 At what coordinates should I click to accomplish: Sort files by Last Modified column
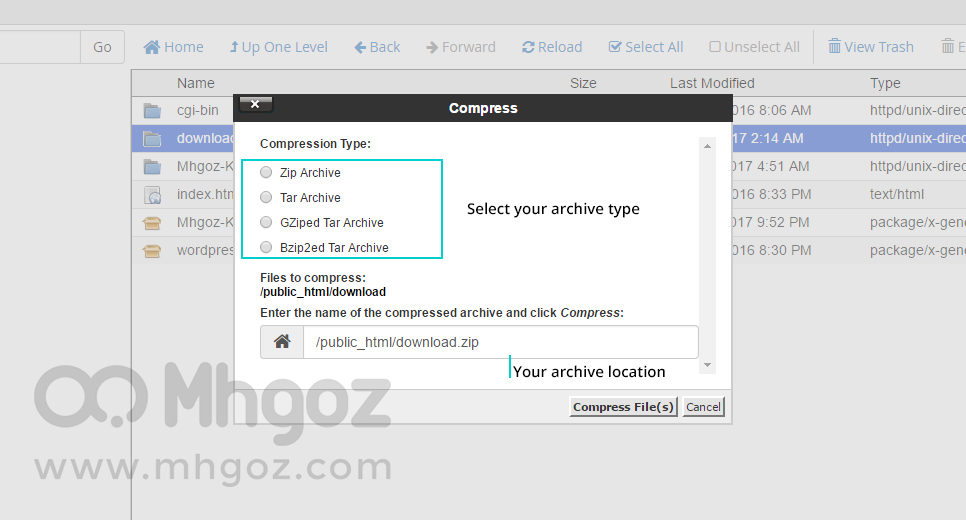tap(712, 83)
